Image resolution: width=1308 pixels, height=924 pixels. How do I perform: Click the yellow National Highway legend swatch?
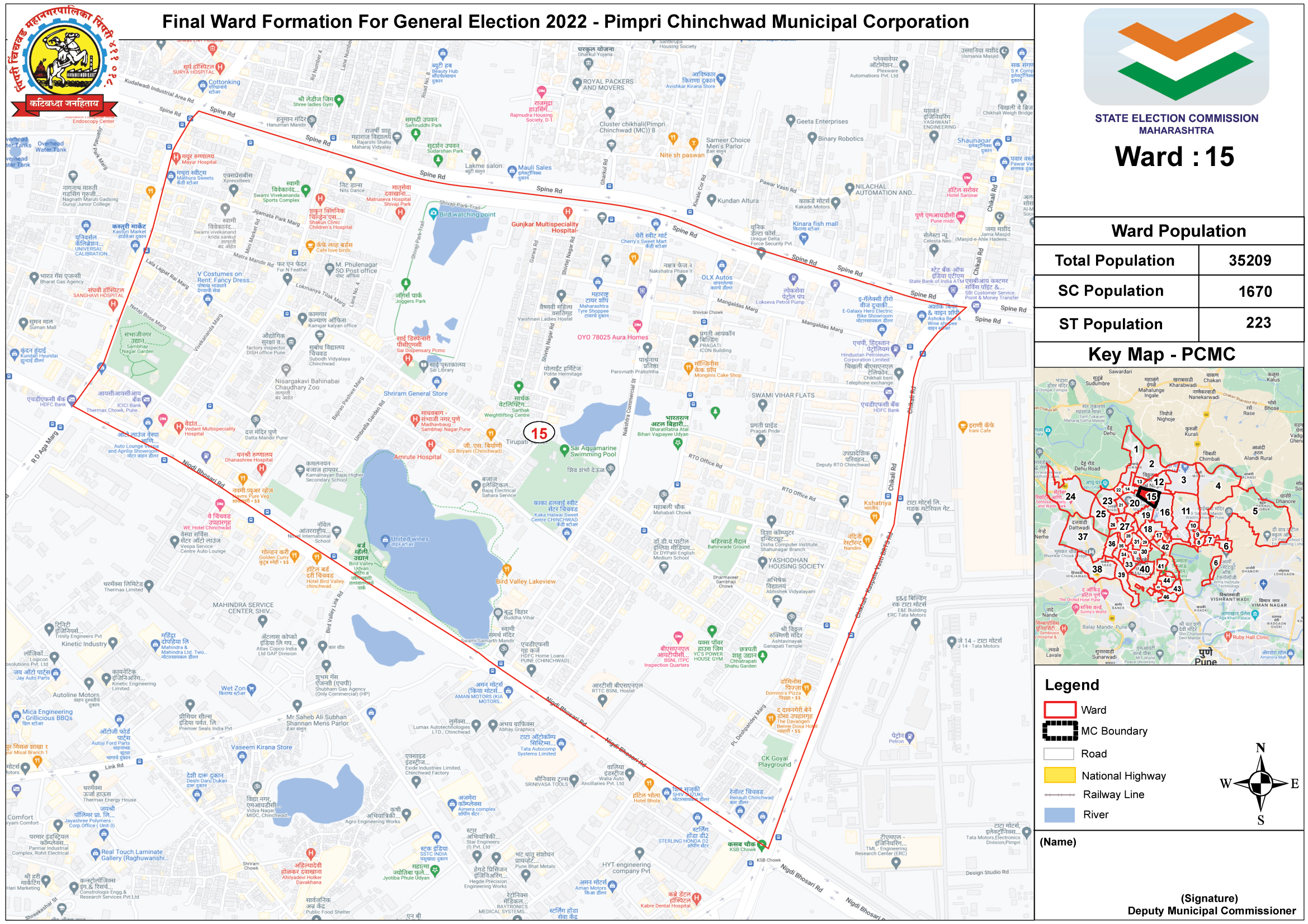(x=1059, y=775)
